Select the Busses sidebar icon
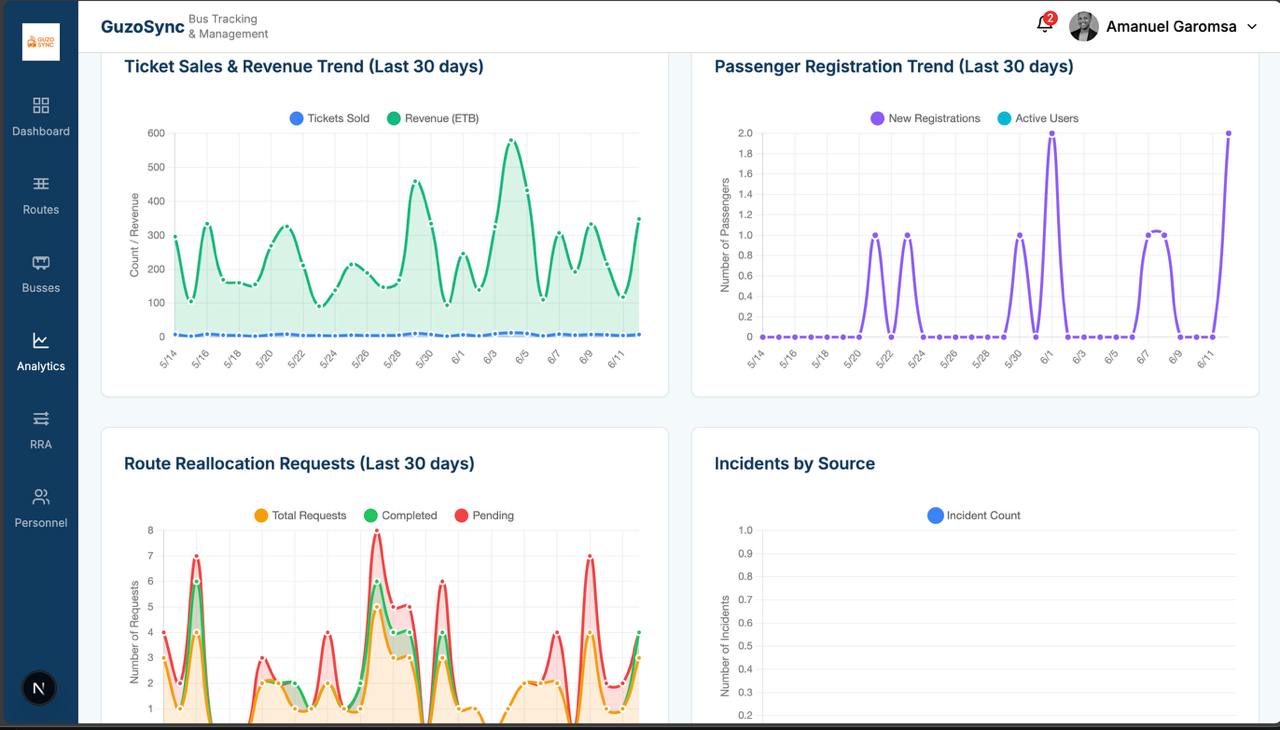The image size is (1280, 730). [x=41, y=263]
